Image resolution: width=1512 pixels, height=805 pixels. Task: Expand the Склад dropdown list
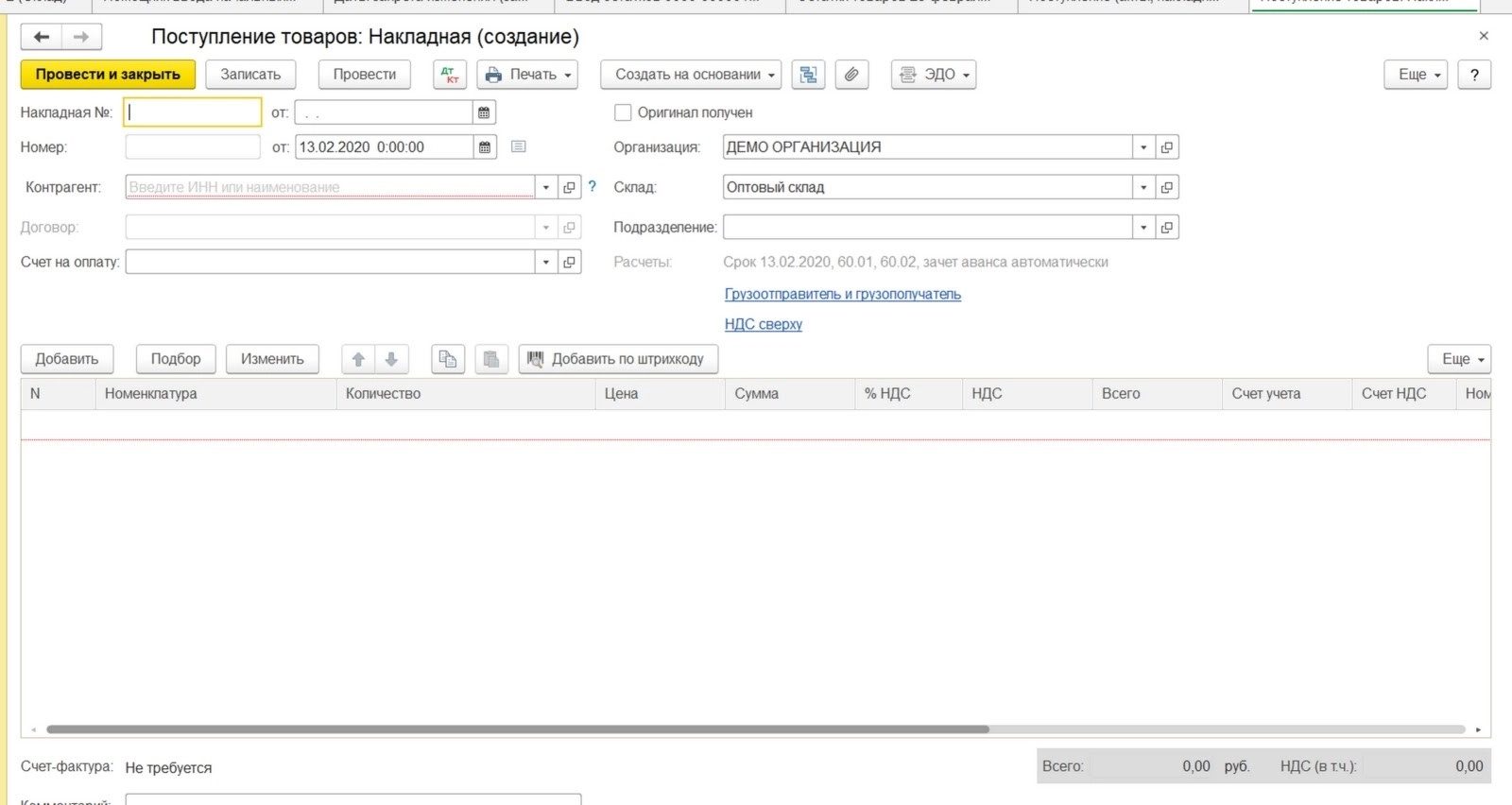[1143, 187]
